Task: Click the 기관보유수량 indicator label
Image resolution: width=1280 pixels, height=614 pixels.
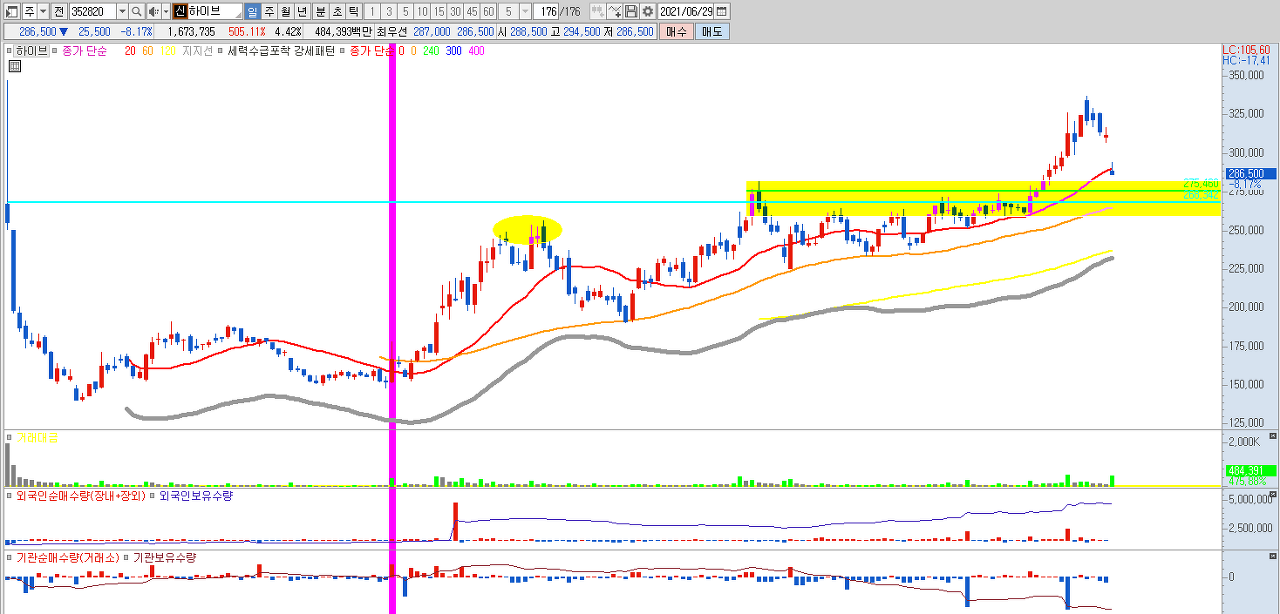Action: pos(164,557)
